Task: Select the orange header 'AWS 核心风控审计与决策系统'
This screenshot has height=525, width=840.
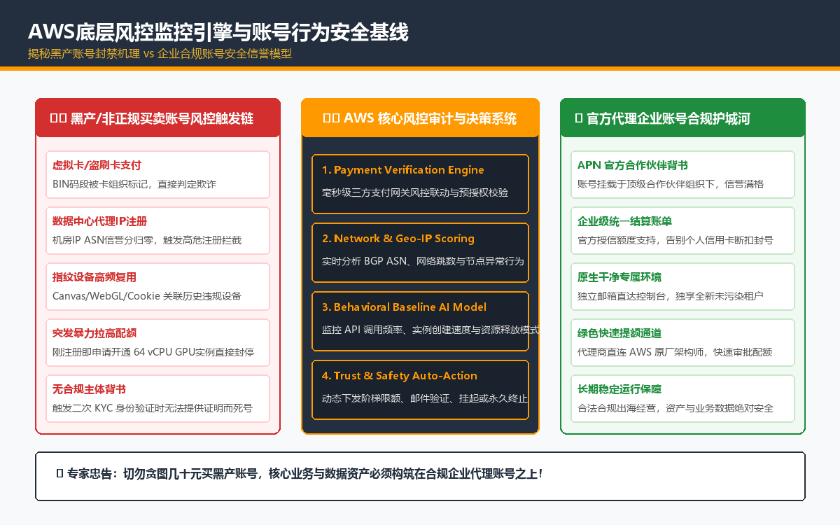Action: pyautogui.click(x=420, y=118)
